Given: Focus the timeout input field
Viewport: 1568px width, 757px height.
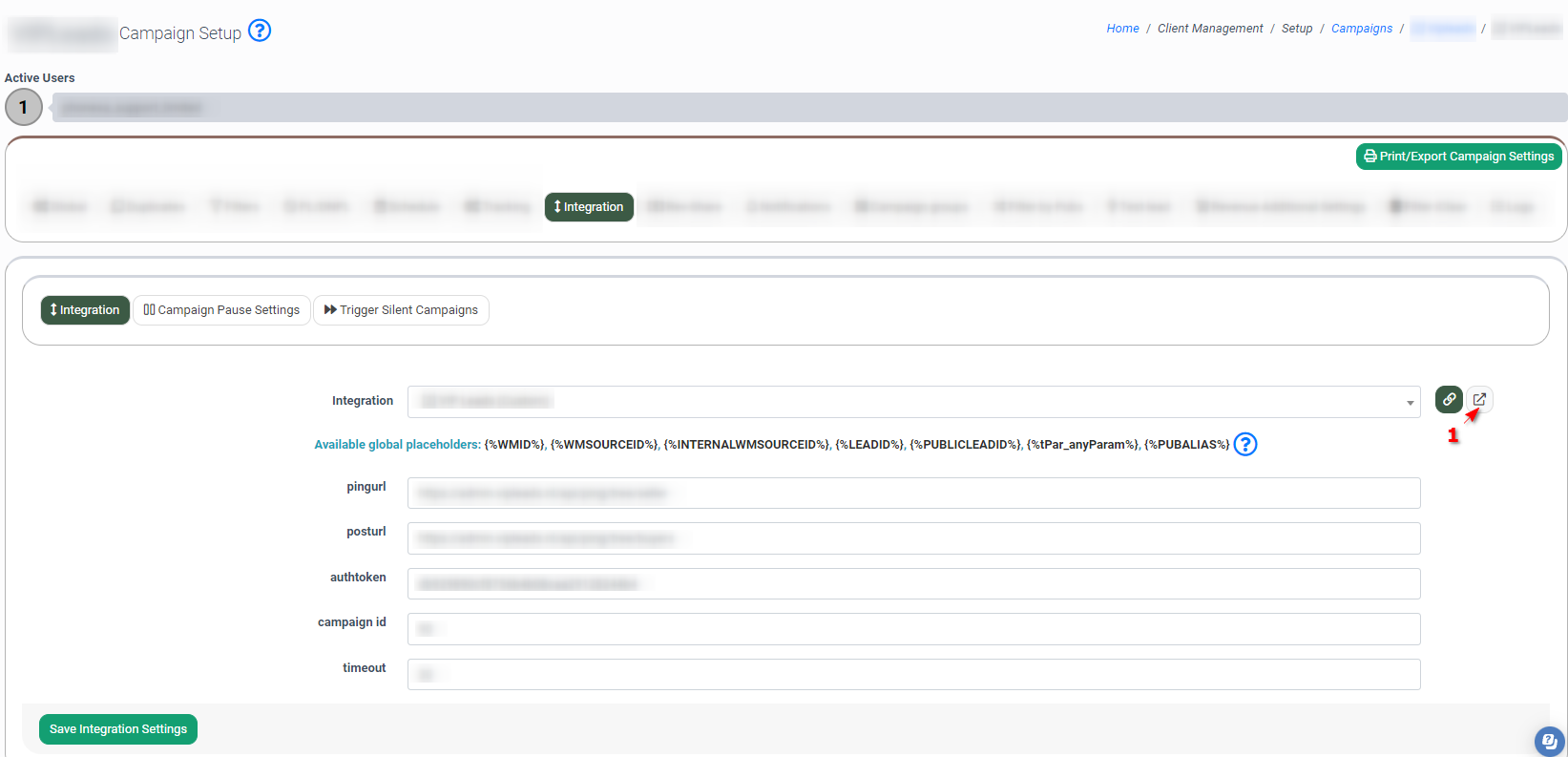Looking at the screenshot, I should 913,675.
